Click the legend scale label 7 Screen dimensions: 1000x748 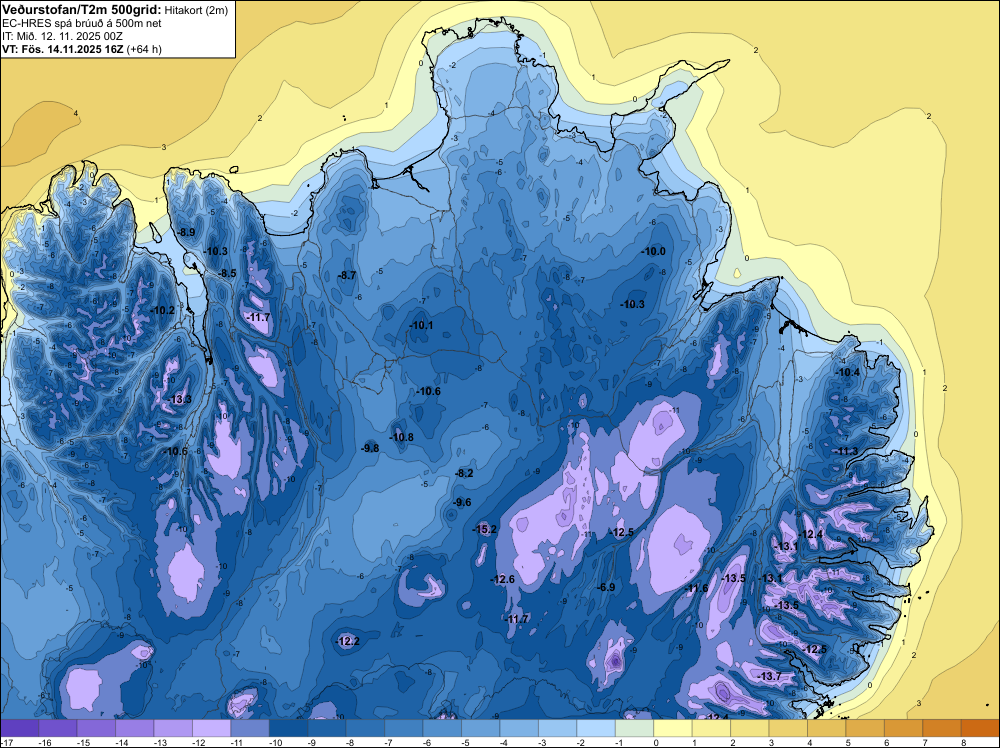point(925,742)
